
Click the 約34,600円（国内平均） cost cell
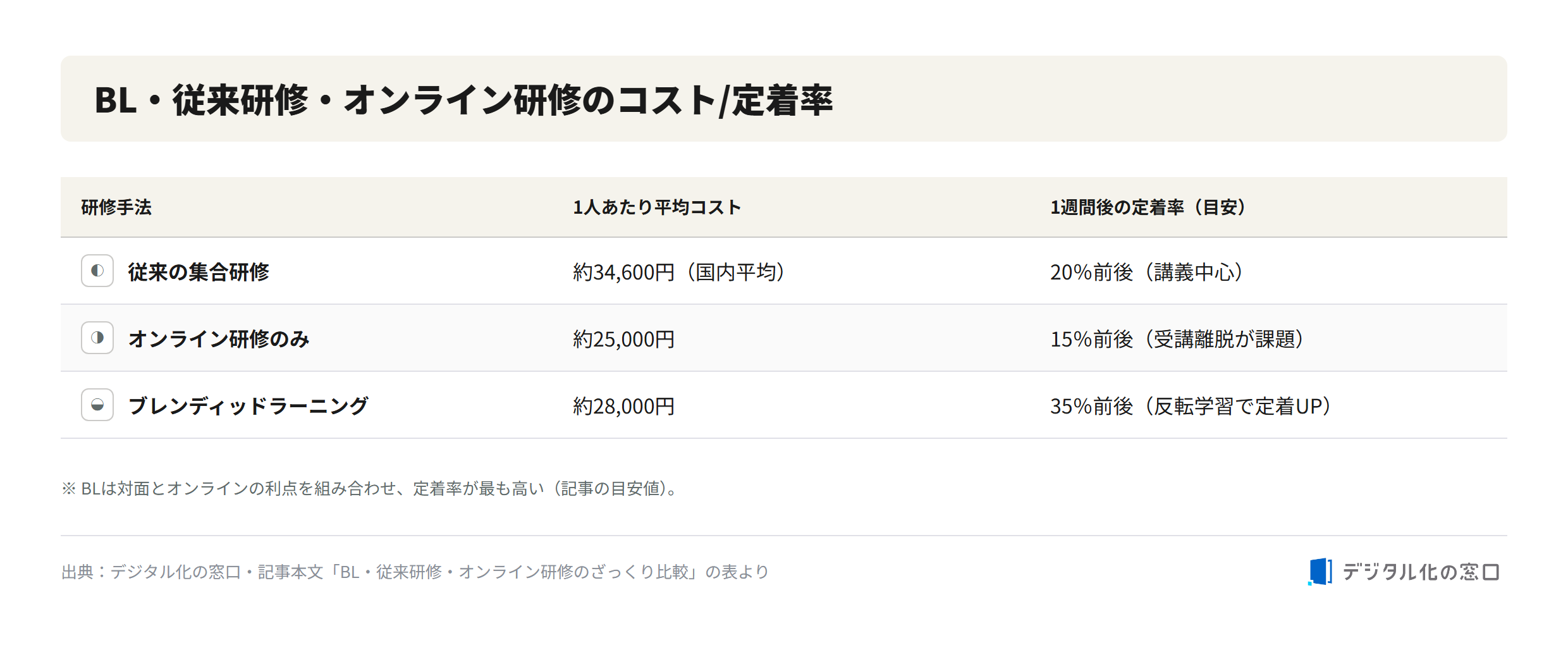coord(679,272)
